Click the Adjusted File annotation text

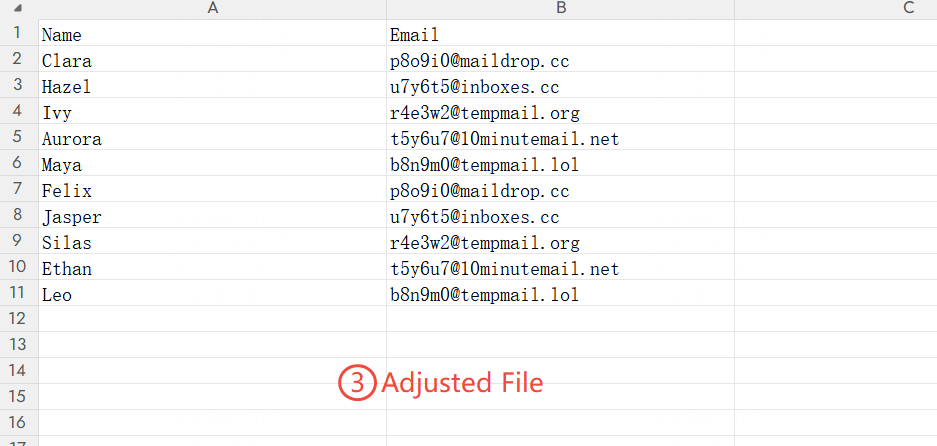[462, 382]
